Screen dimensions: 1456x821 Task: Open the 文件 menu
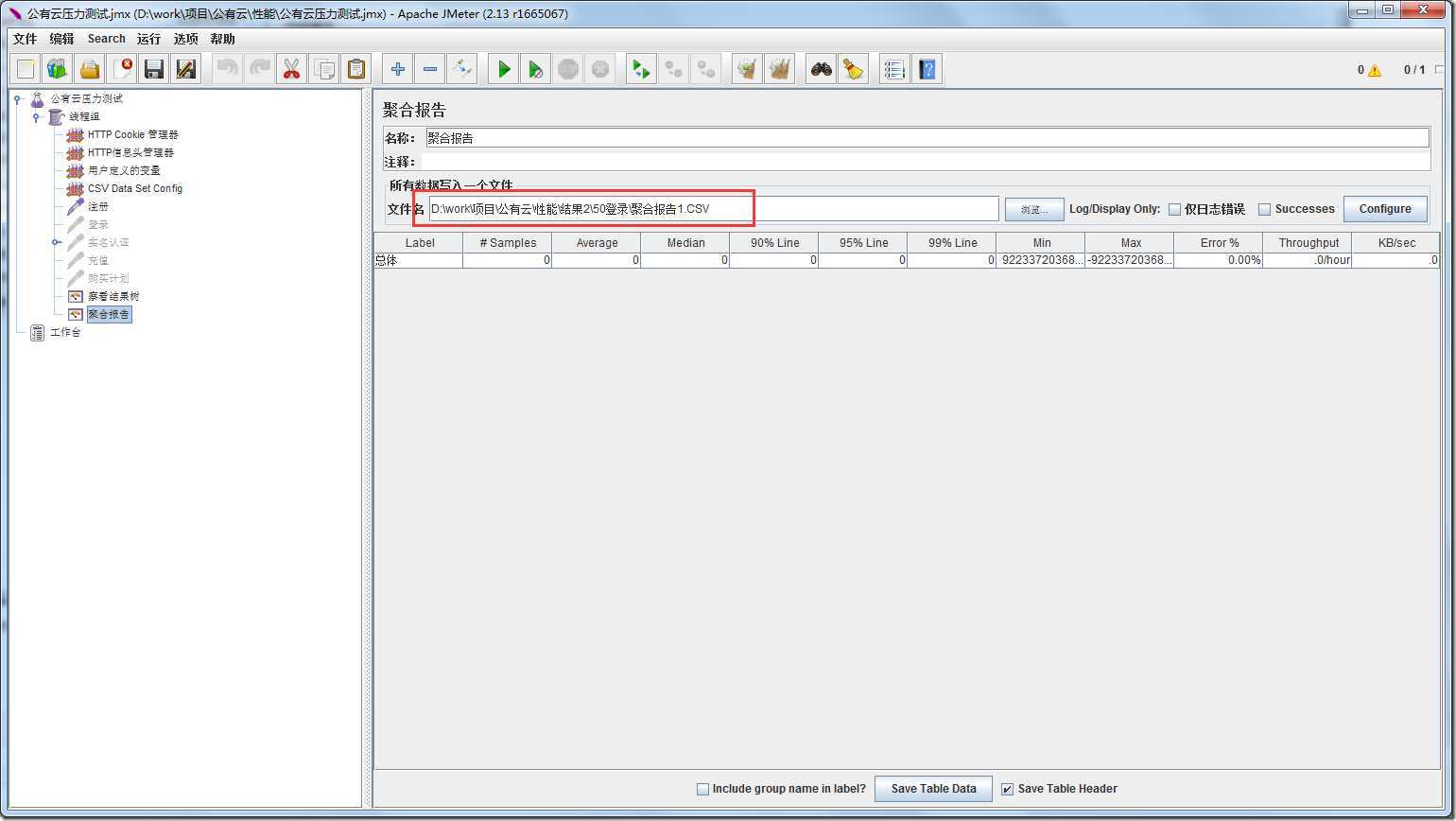[25, 39]
